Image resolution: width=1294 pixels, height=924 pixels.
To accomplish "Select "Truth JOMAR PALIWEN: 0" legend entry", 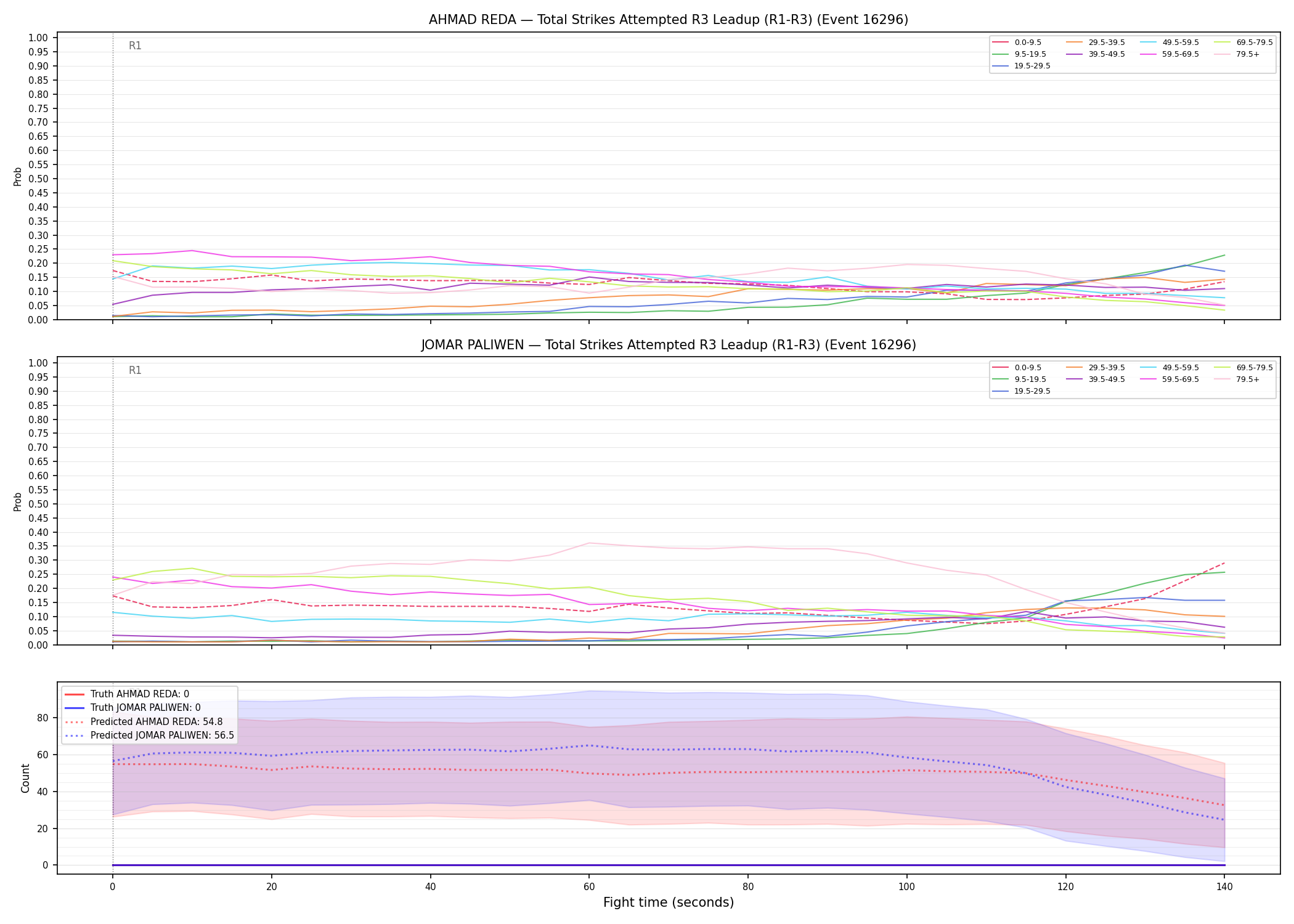I will (x=145, y=708).
